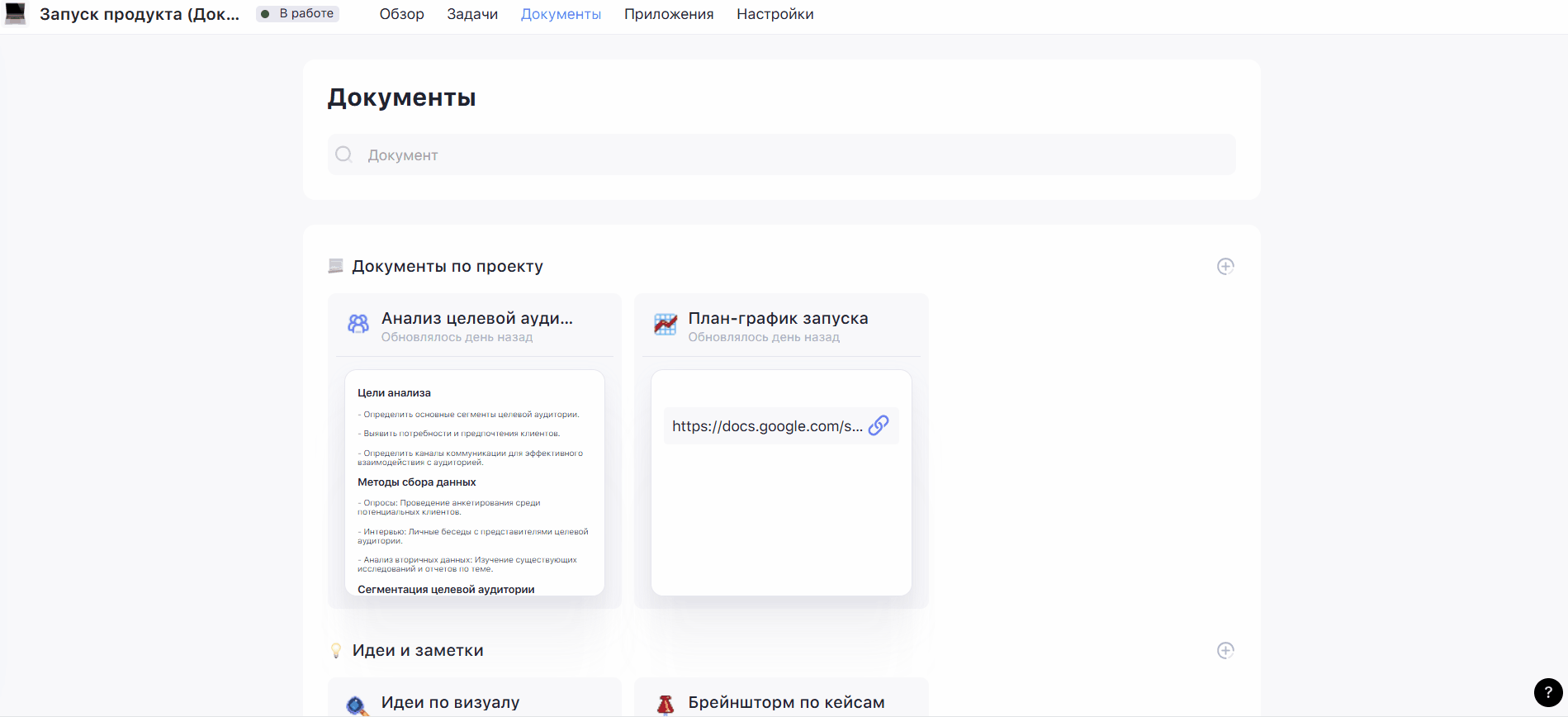Screen dimensions: 1568x717
Task: Open the help question mark button
Action: [x=1548, y=692]
